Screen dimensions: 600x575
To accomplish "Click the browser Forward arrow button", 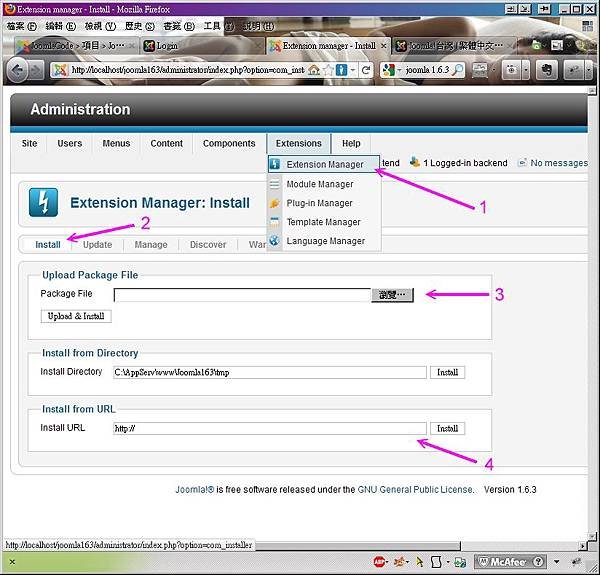I will coord(35,71).
